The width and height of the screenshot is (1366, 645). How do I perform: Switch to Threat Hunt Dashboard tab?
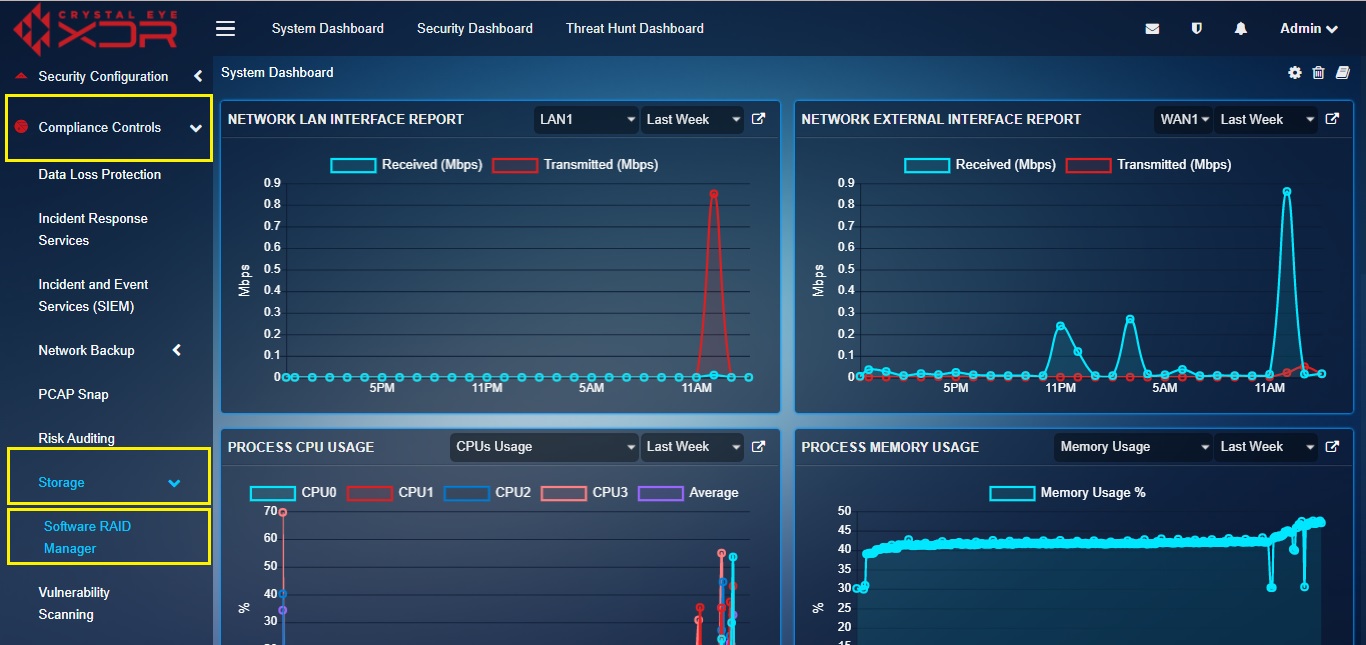pos(635,29)
